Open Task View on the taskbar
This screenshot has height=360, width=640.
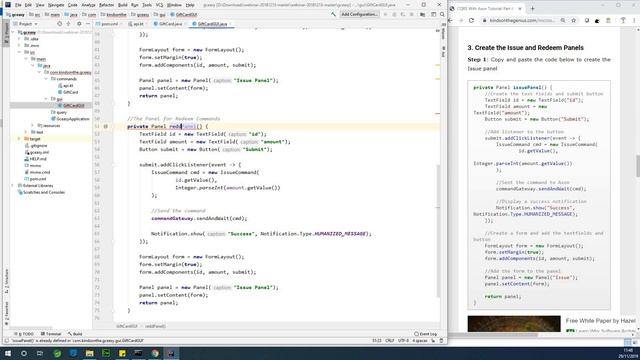coord(40,353)
